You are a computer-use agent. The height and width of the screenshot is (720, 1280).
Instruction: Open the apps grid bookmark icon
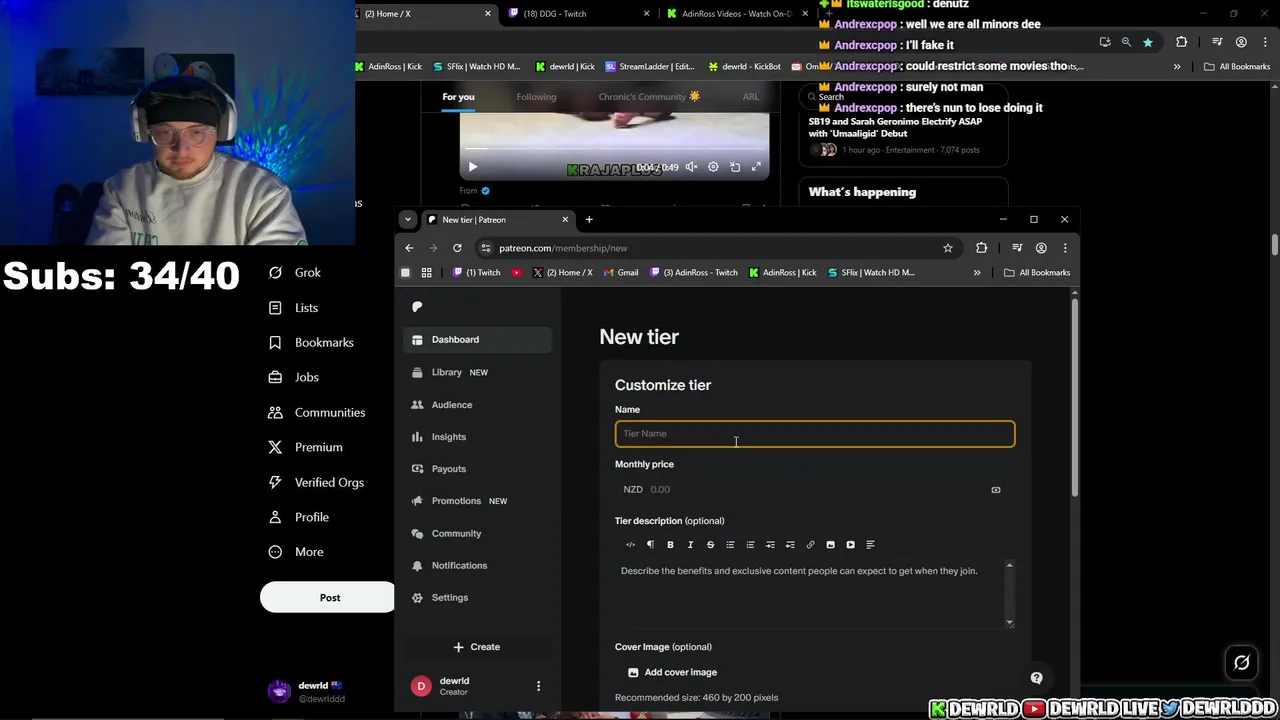tap(426, 273)
